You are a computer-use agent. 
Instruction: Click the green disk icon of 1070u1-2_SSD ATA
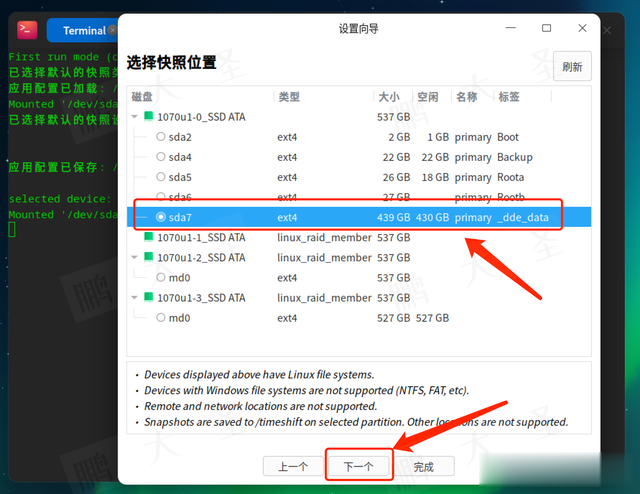coord(149,257)
